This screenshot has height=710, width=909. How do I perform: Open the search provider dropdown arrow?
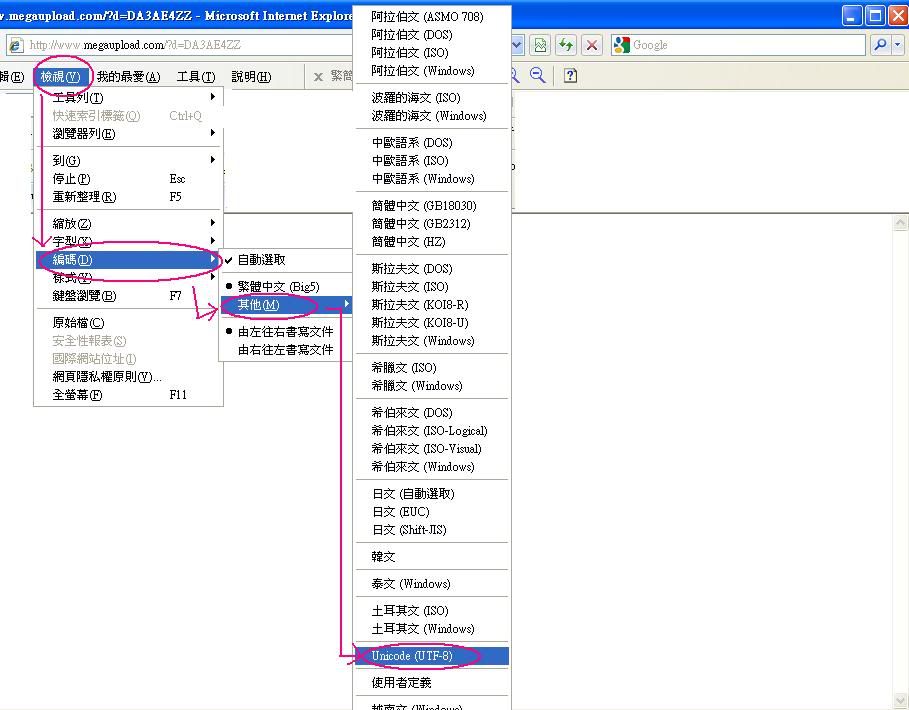click(x=898, y=45)
